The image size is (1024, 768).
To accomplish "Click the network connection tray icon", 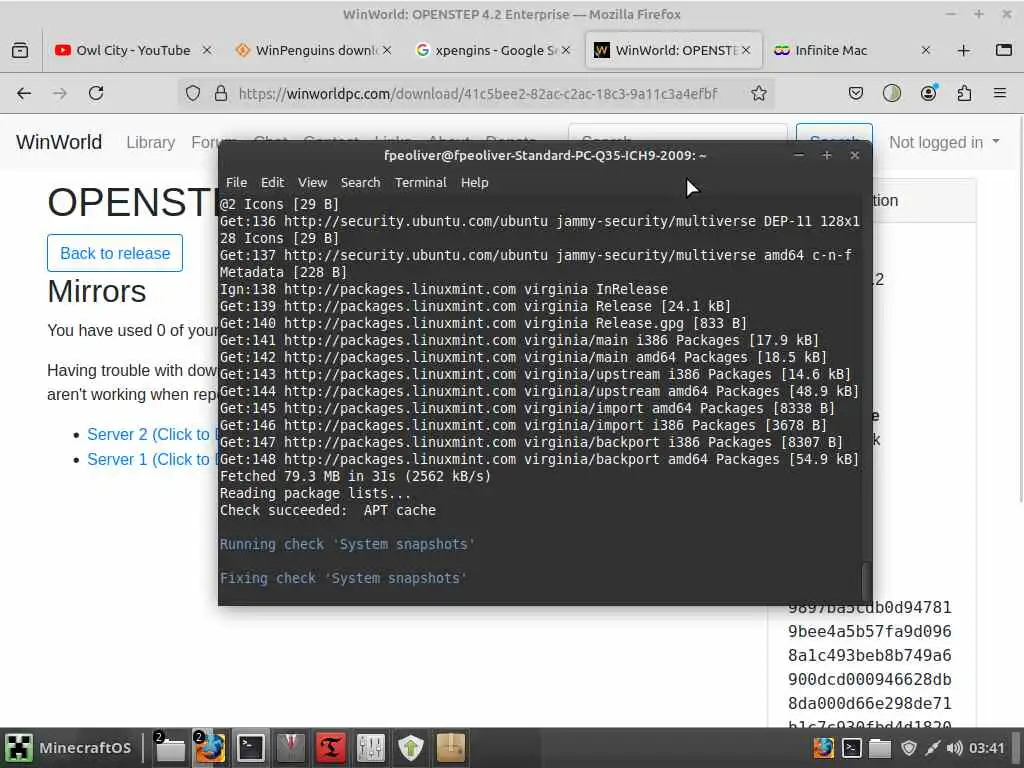I will pos(933,748).
